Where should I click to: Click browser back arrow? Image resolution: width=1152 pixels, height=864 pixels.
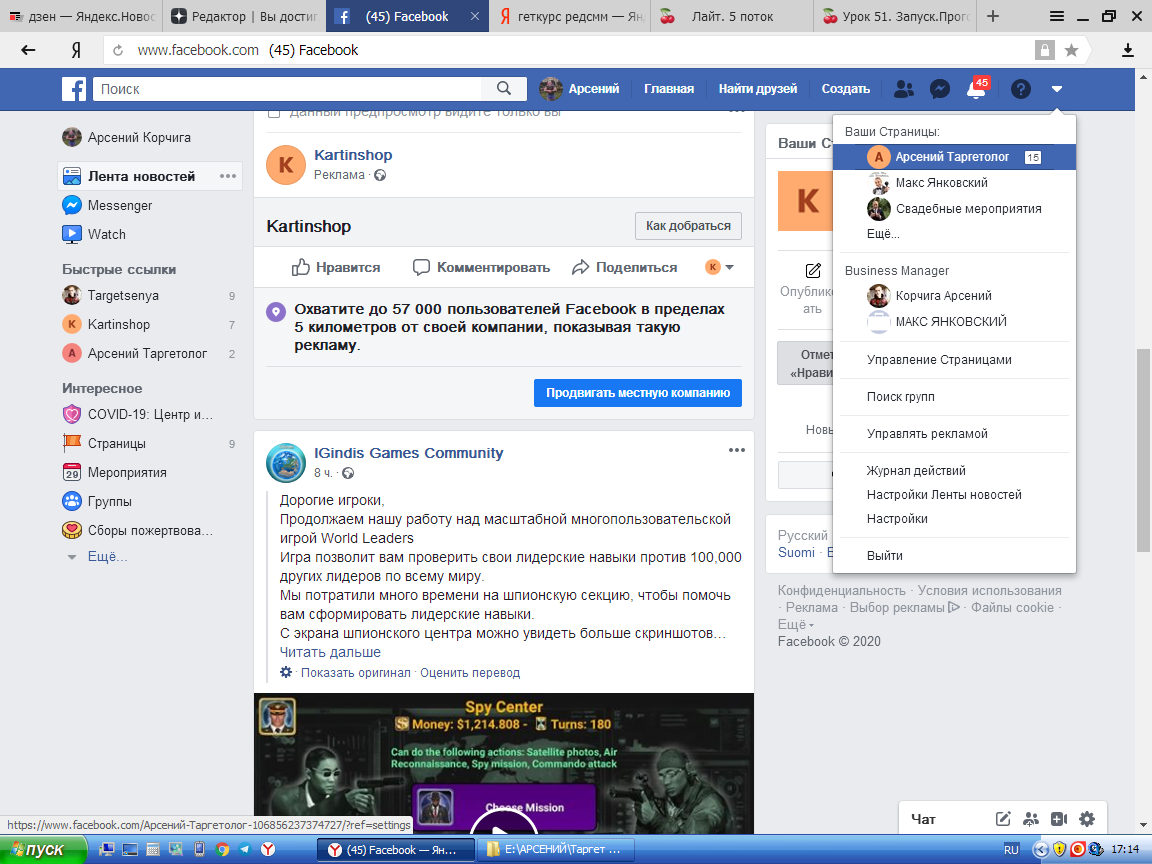click(x=28, y=50)
